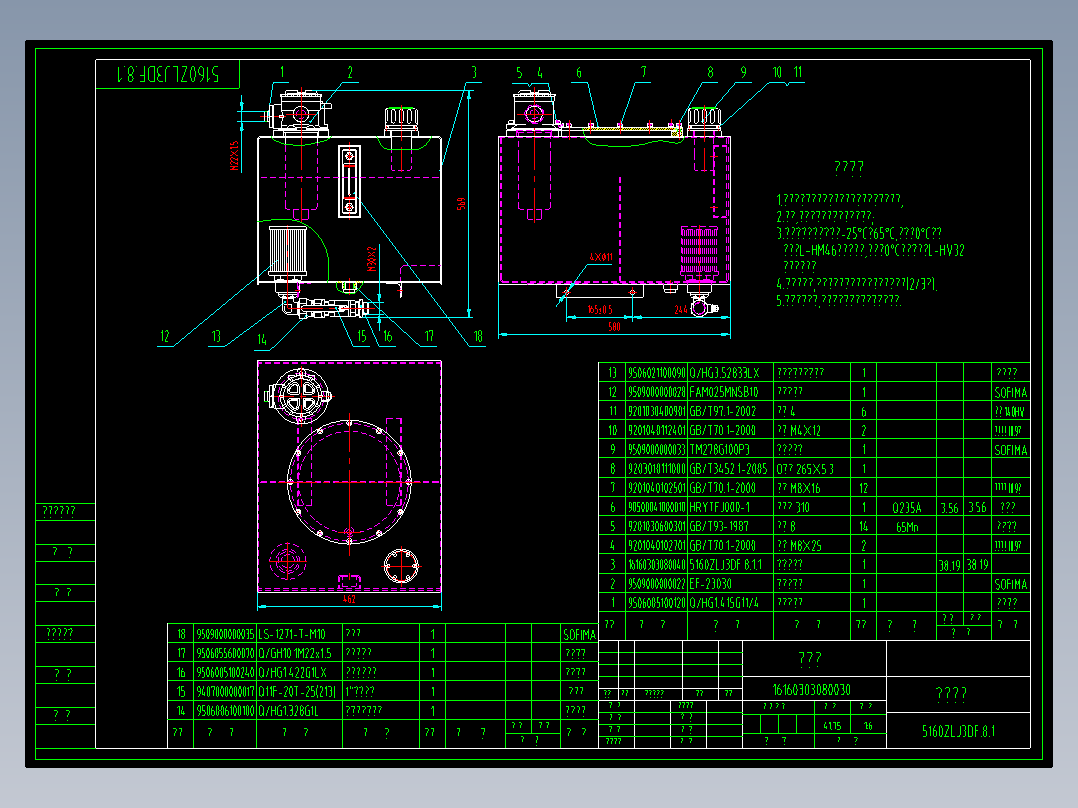Select drawing number 16160303080030 in title block

click(811, 690)
